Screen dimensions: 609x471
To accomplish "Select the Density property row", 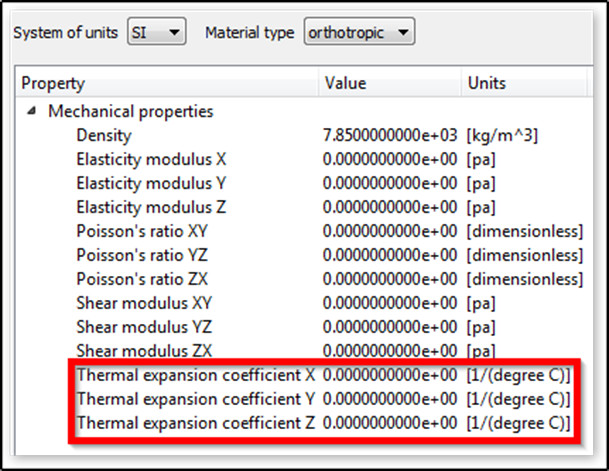I will click(104, 135).
